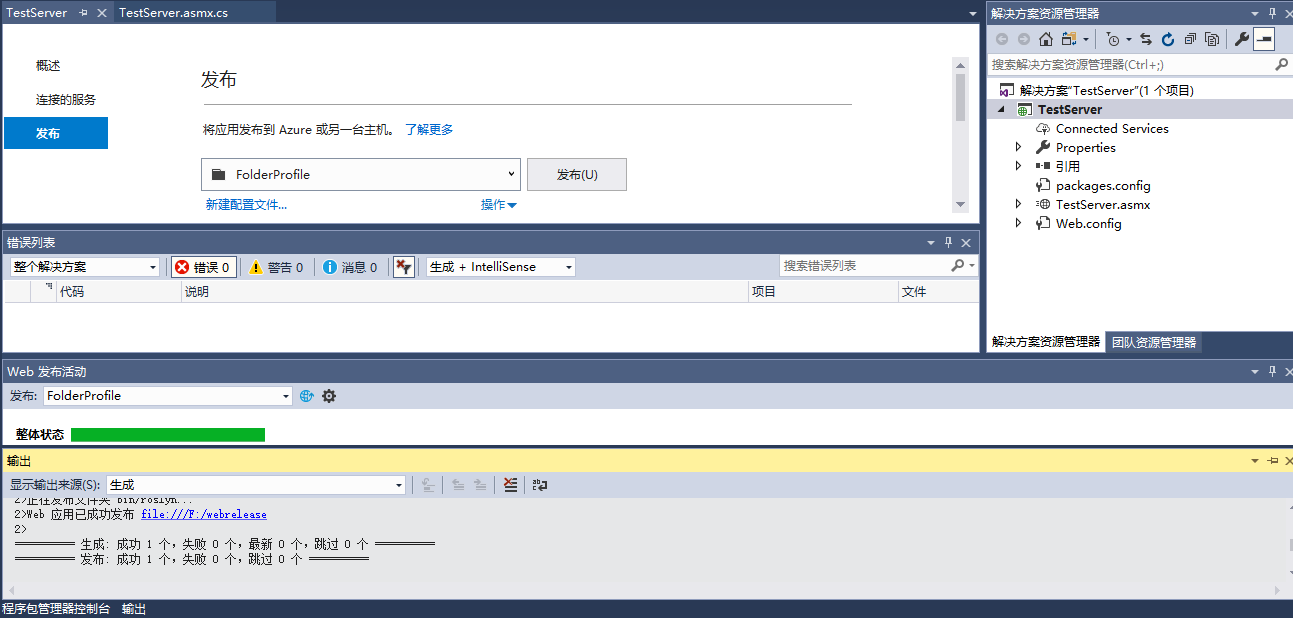Click the collapse all icon in Solution Explorer
The image size is (1293, 618).
pyautogui.click(x=1190, y=39)
